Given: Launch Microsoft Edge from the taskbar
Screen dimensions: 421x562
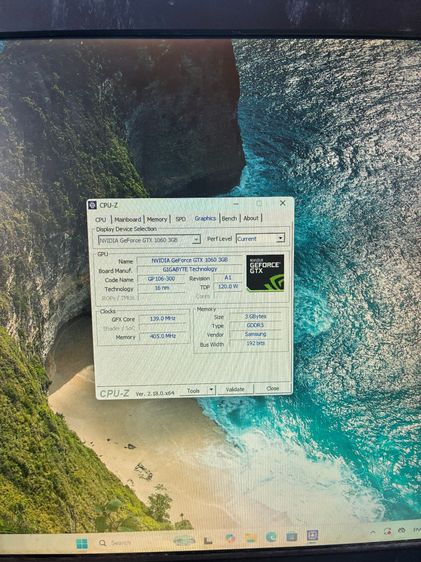Looking at the screenshot, I should tap(271, 537).
